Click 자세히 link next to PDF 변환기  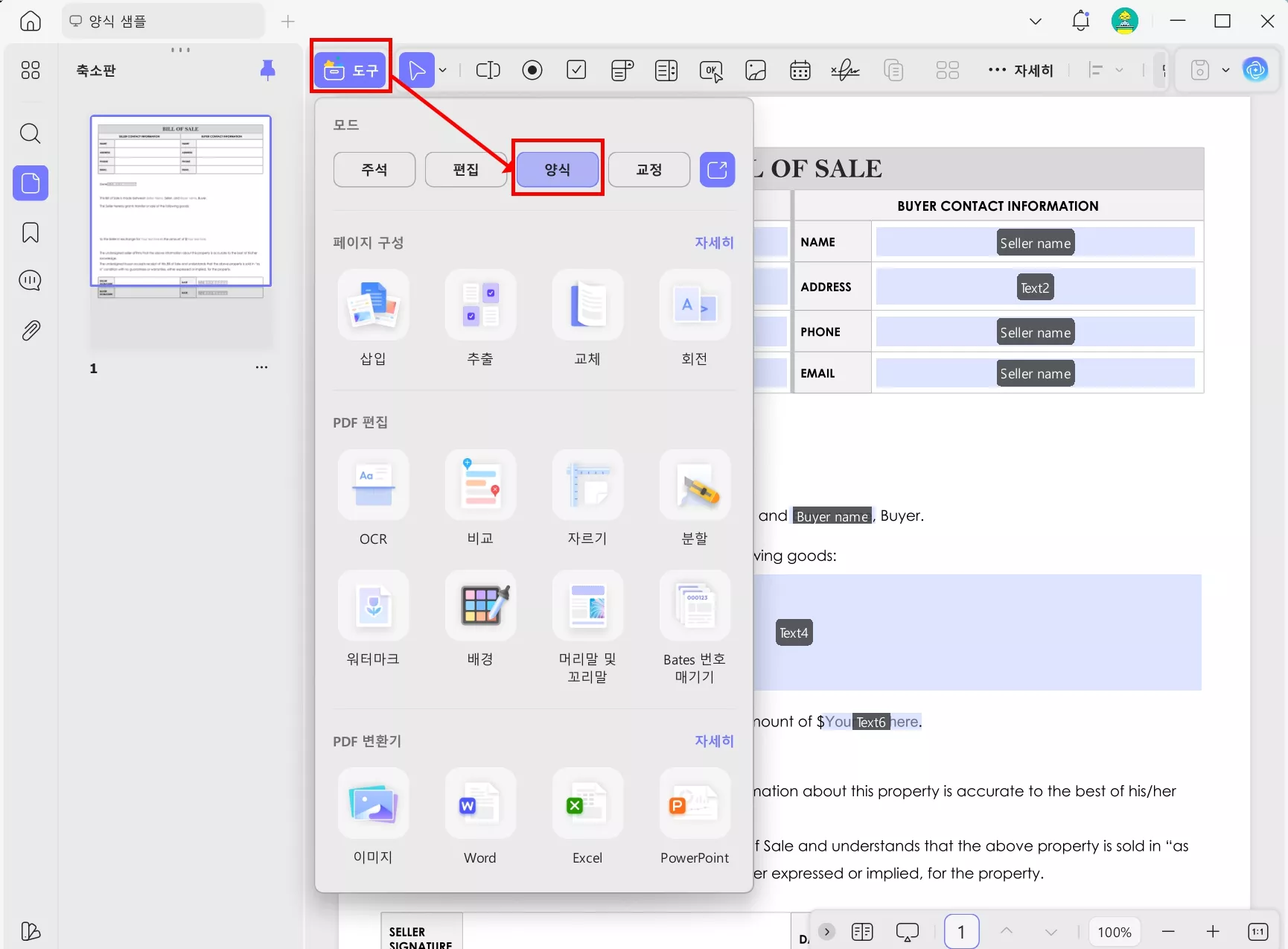(714, 741)
